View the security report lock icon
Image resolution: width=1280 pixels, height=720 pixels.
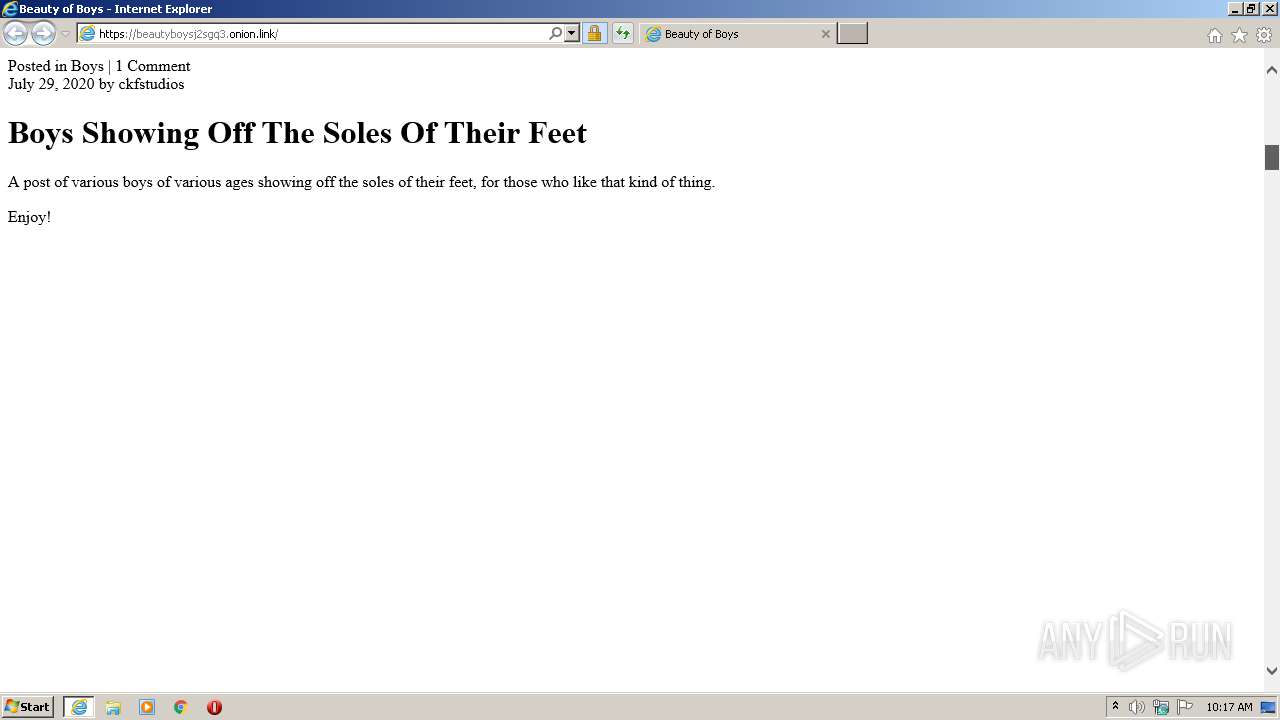click(x=594, y=34)
